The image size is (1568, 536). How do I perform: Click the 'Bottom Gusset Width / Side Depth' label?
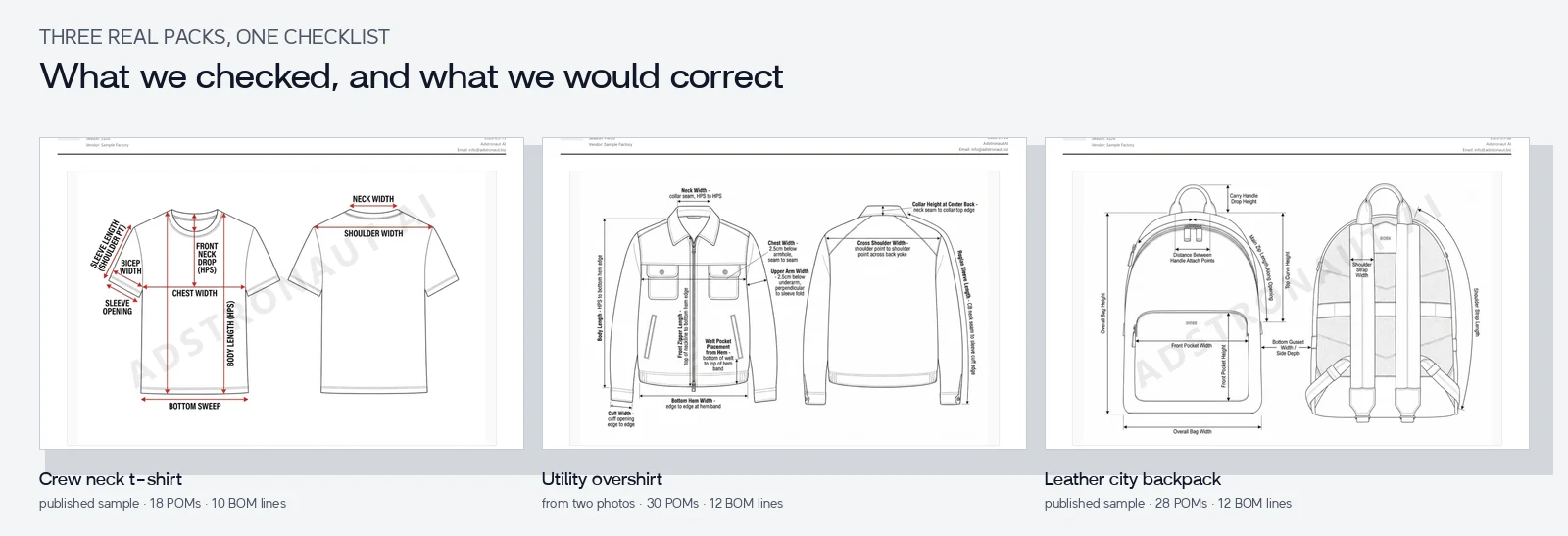[x=1288, y=348]
